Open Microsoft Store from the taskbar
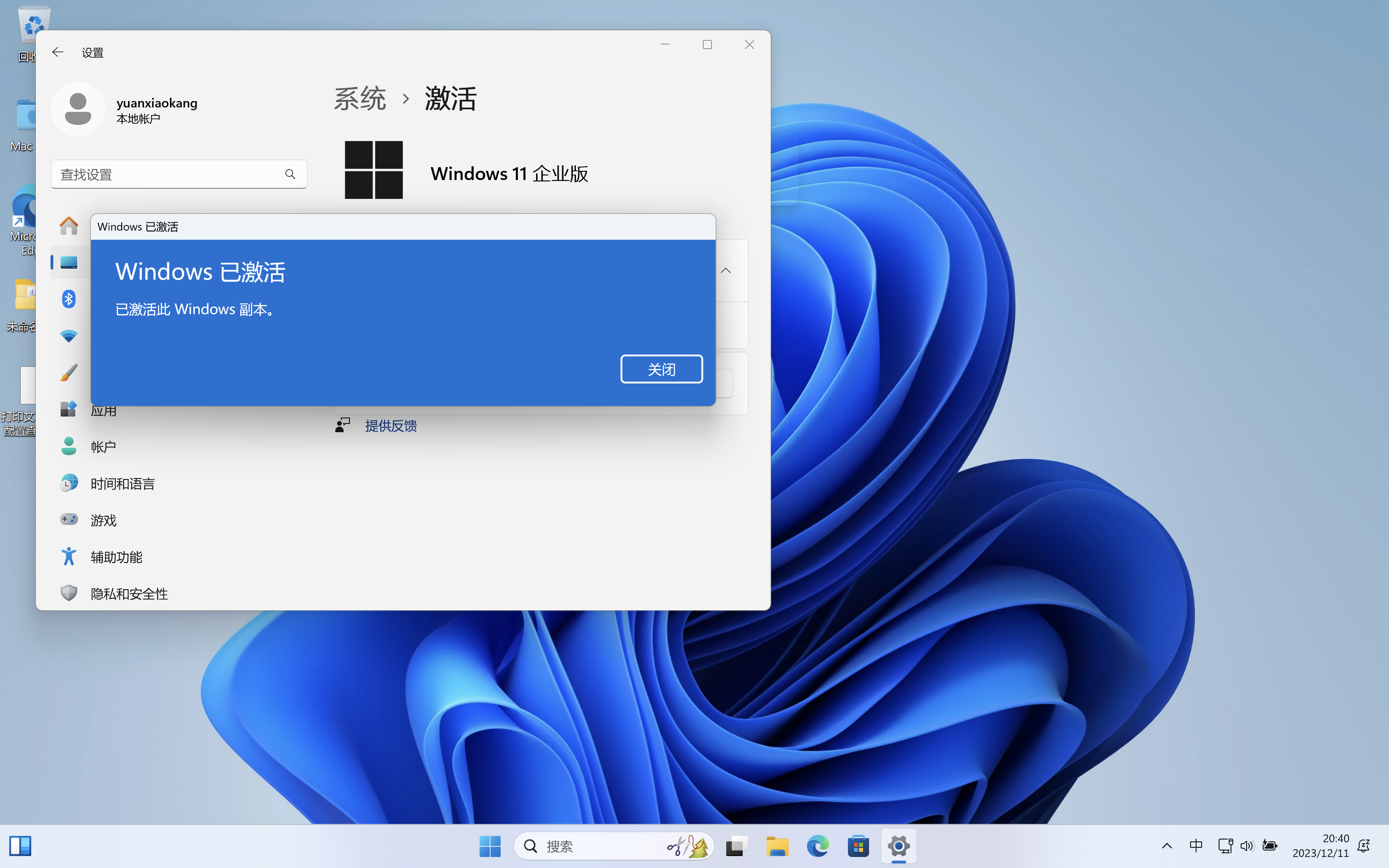 (858, 846)
